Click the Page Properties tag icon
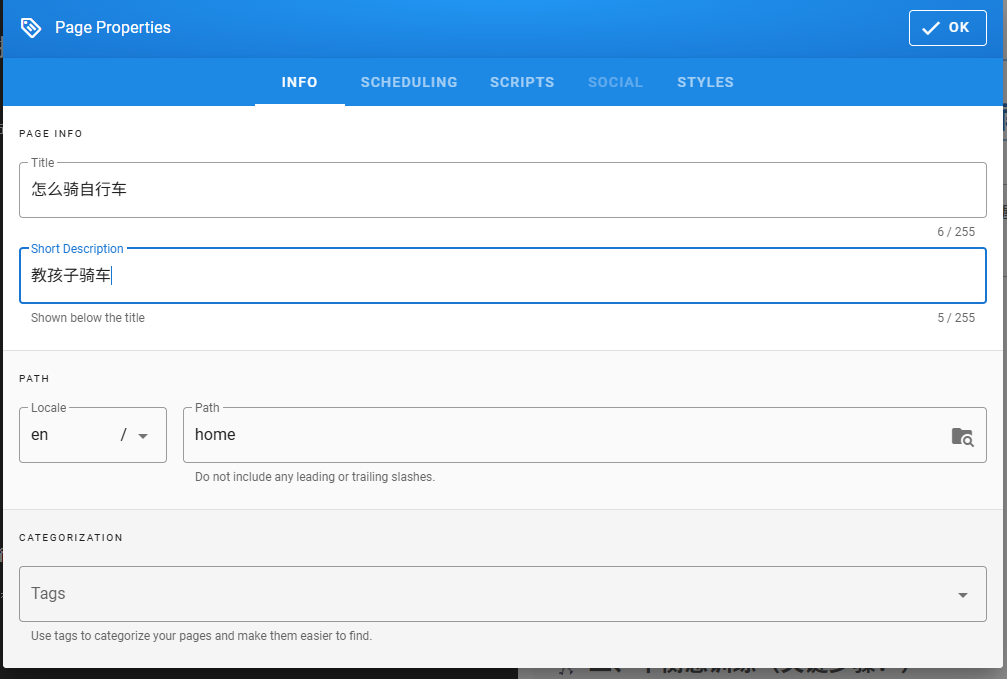Screen dimensions: 1007x679 (31, 28)
